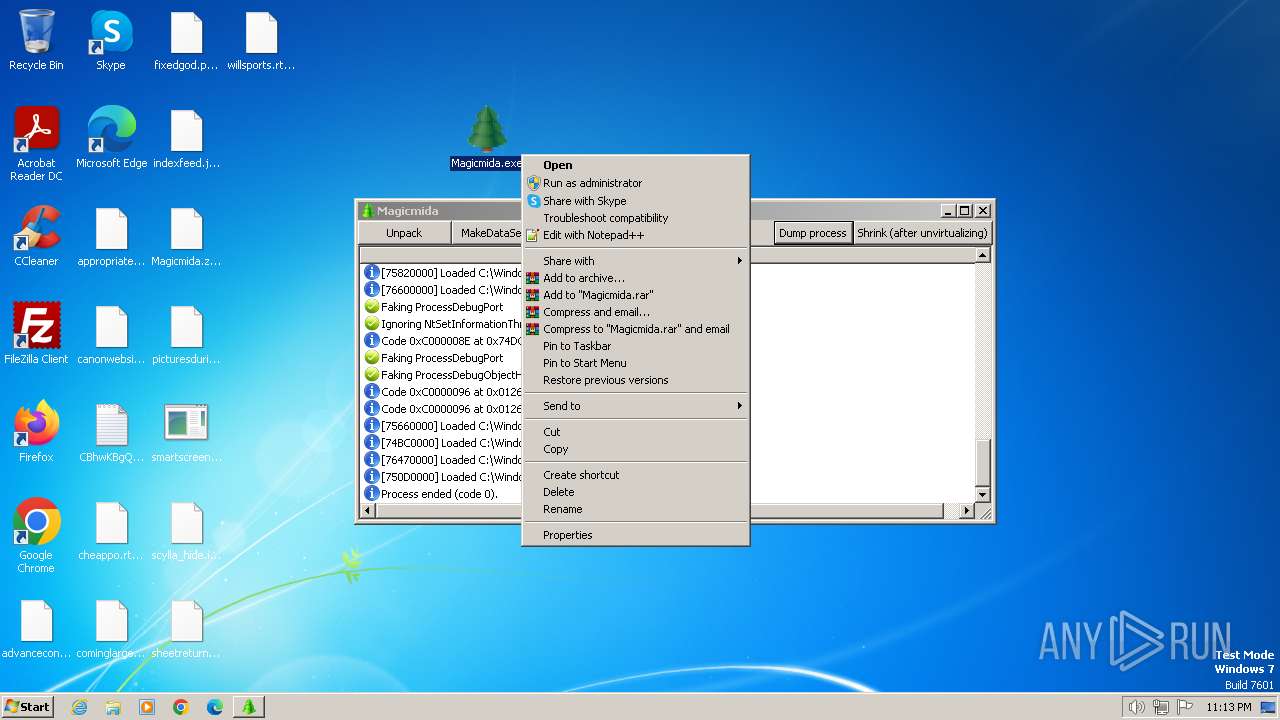Select the CCleaner desktop icon
Screen dimensions: 1280x720
coord(36,236)
